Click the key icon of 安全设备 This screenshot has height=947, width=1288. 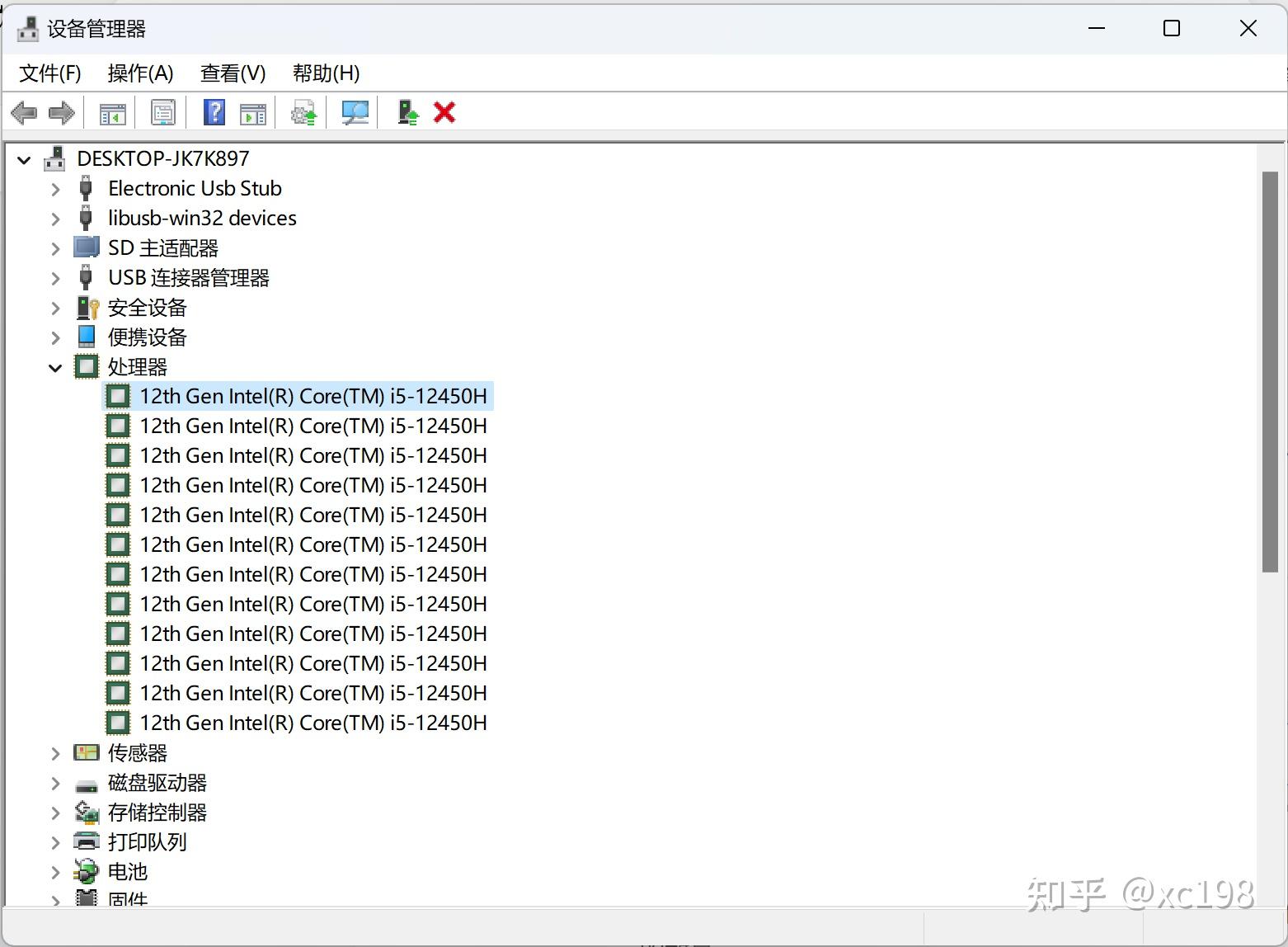(87, 308)
